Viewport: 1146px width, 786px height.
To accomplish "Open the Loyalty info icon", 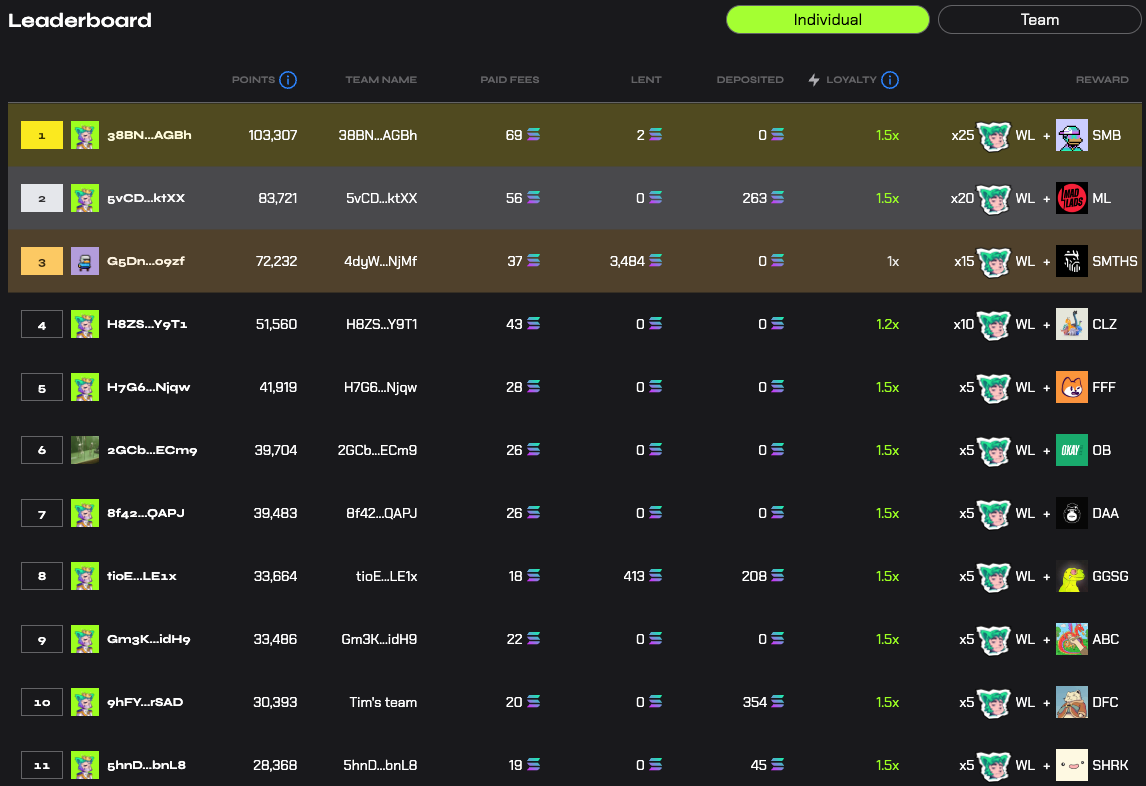I will (x=889, y=80).
